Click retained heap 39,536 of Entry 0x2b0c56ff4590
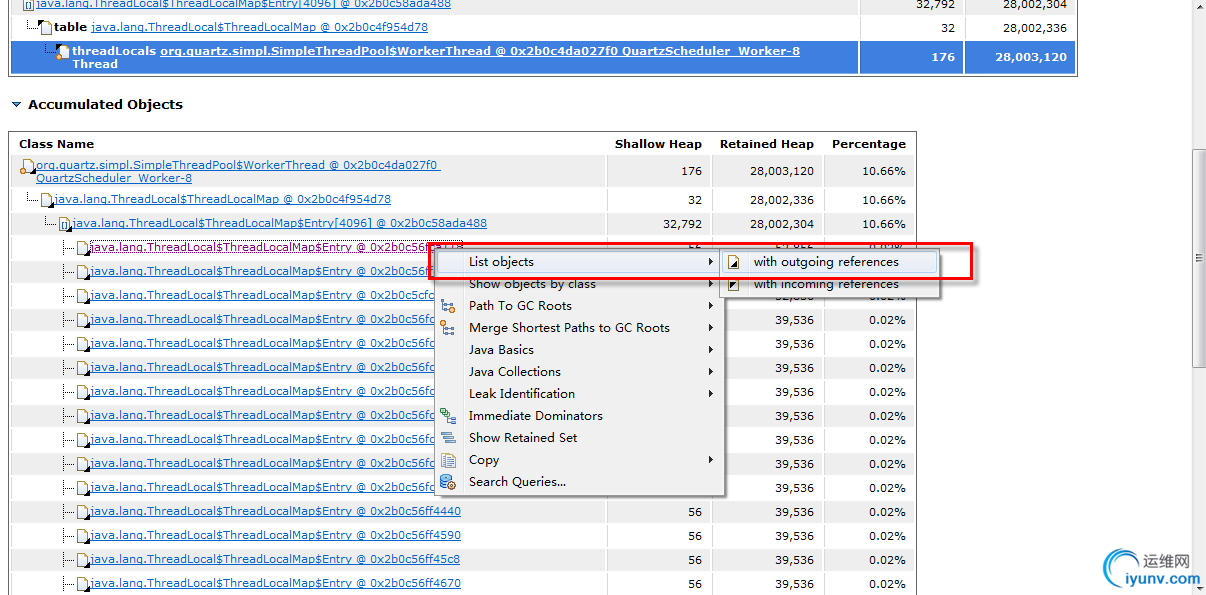 click(794, 536)
